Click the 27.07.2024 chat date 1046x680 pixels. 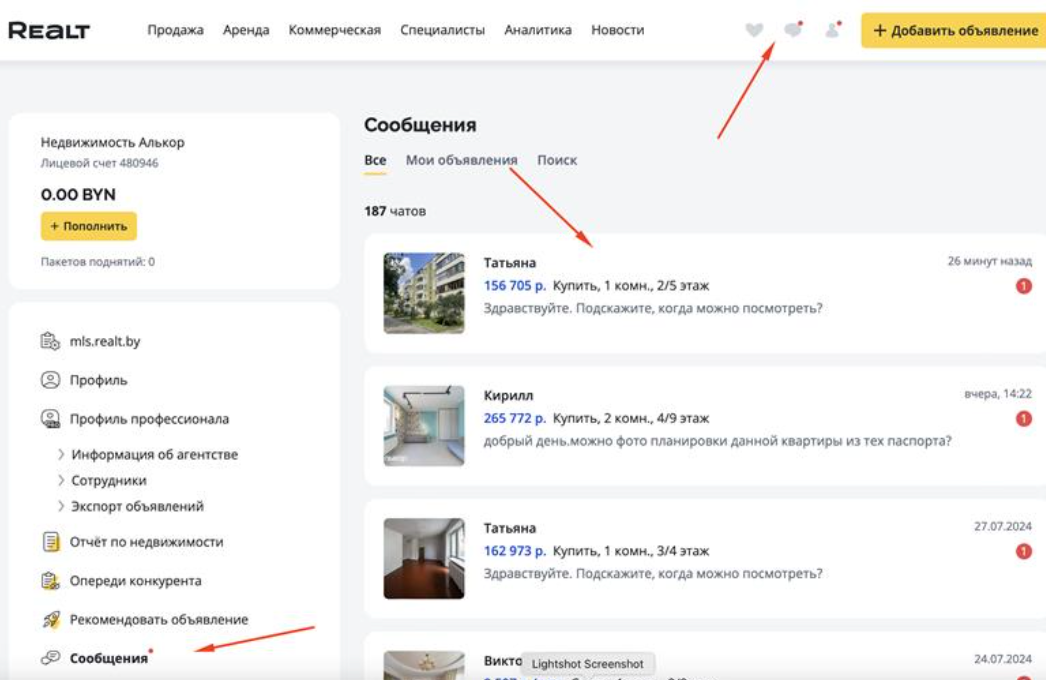[x=1003, y=527]
